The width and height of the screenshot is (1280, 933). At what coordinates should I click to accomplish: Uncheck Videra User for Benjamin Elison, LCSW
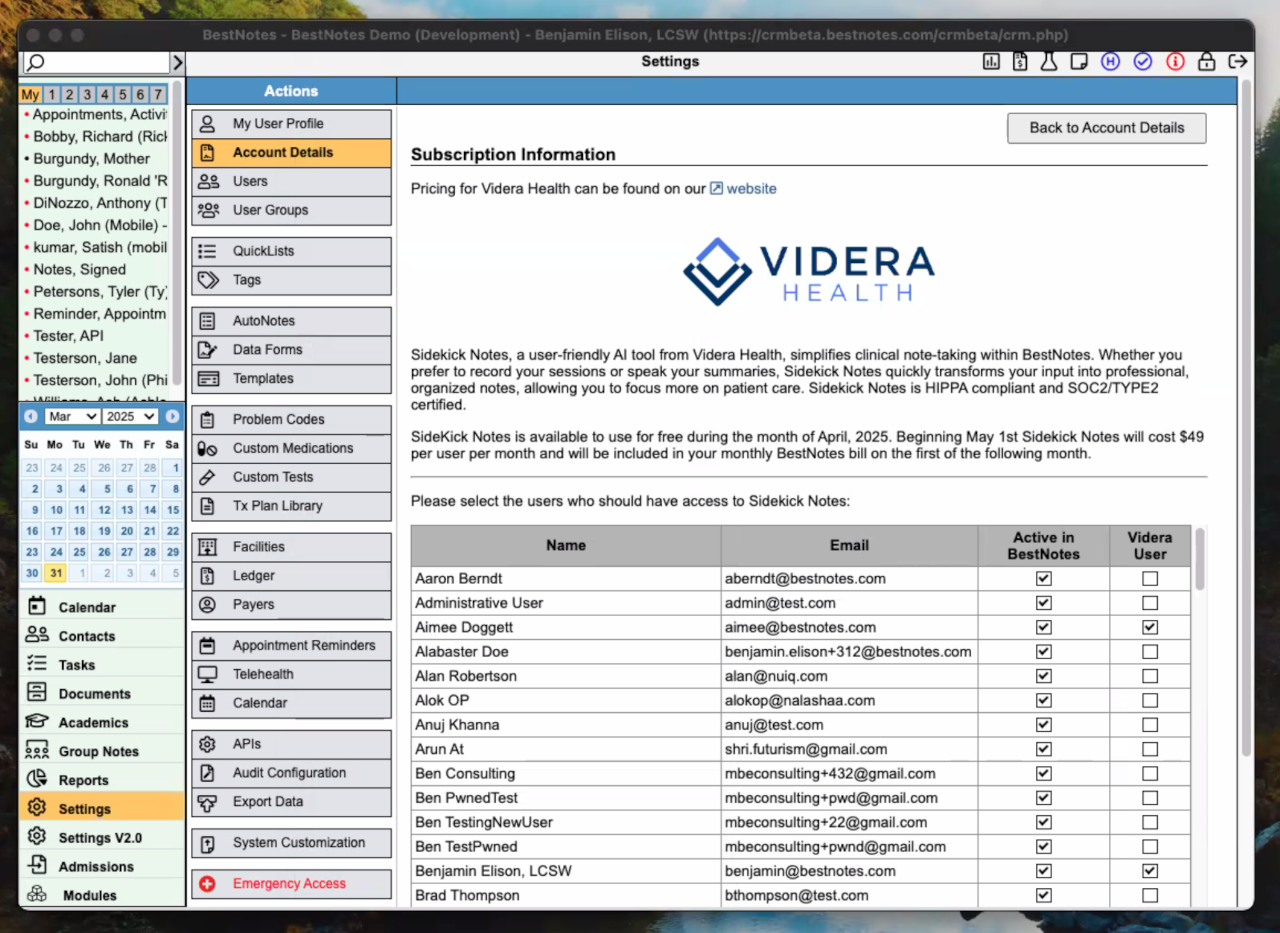tap(1150, 871)
